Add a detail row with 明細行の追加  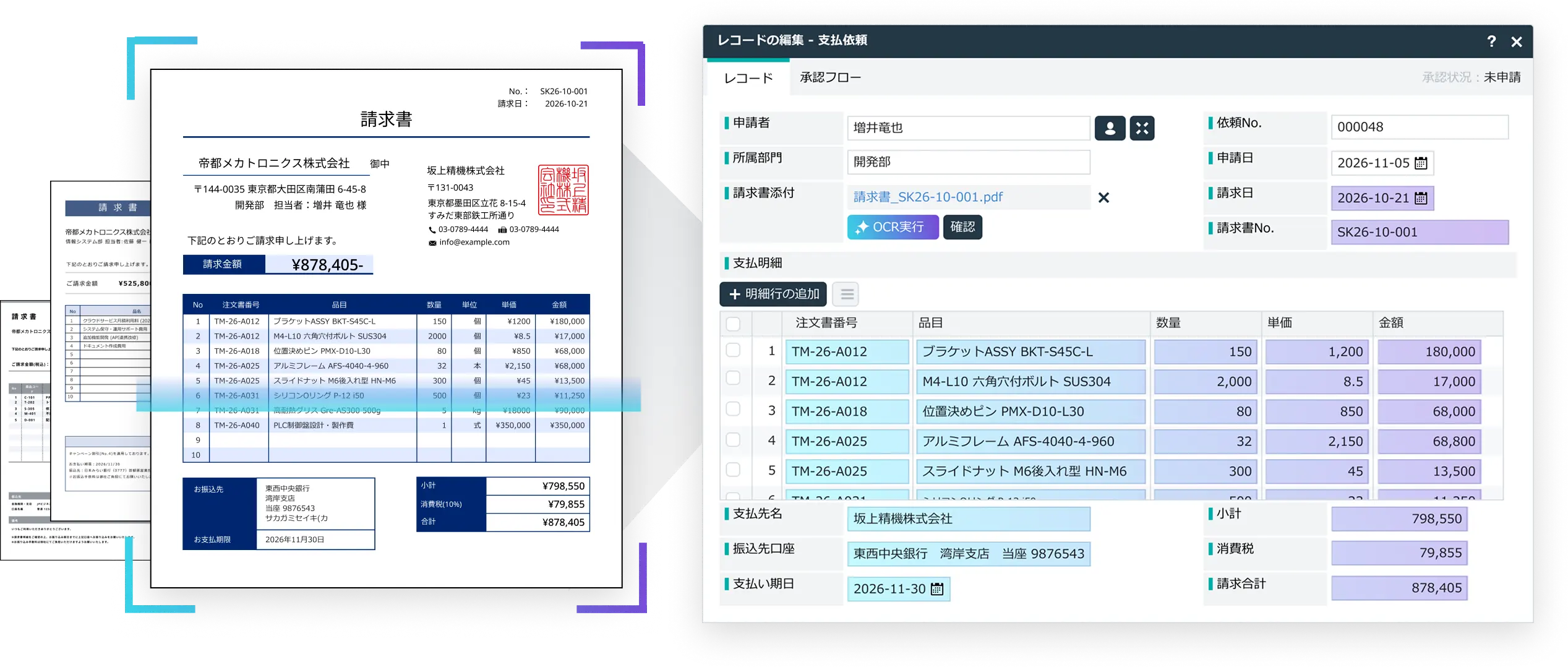point(774,295)
